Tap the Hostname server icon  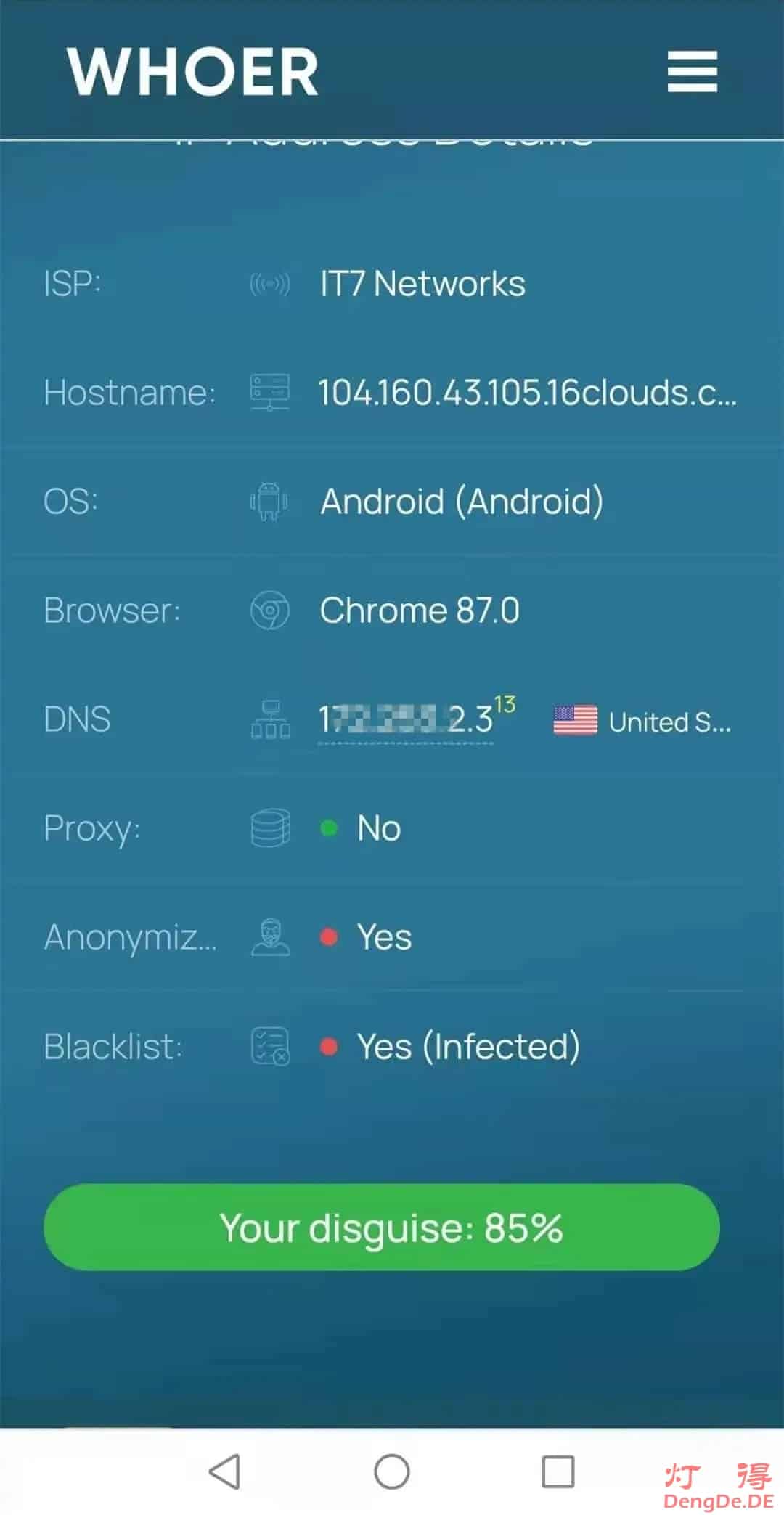[x=270, y=393]
